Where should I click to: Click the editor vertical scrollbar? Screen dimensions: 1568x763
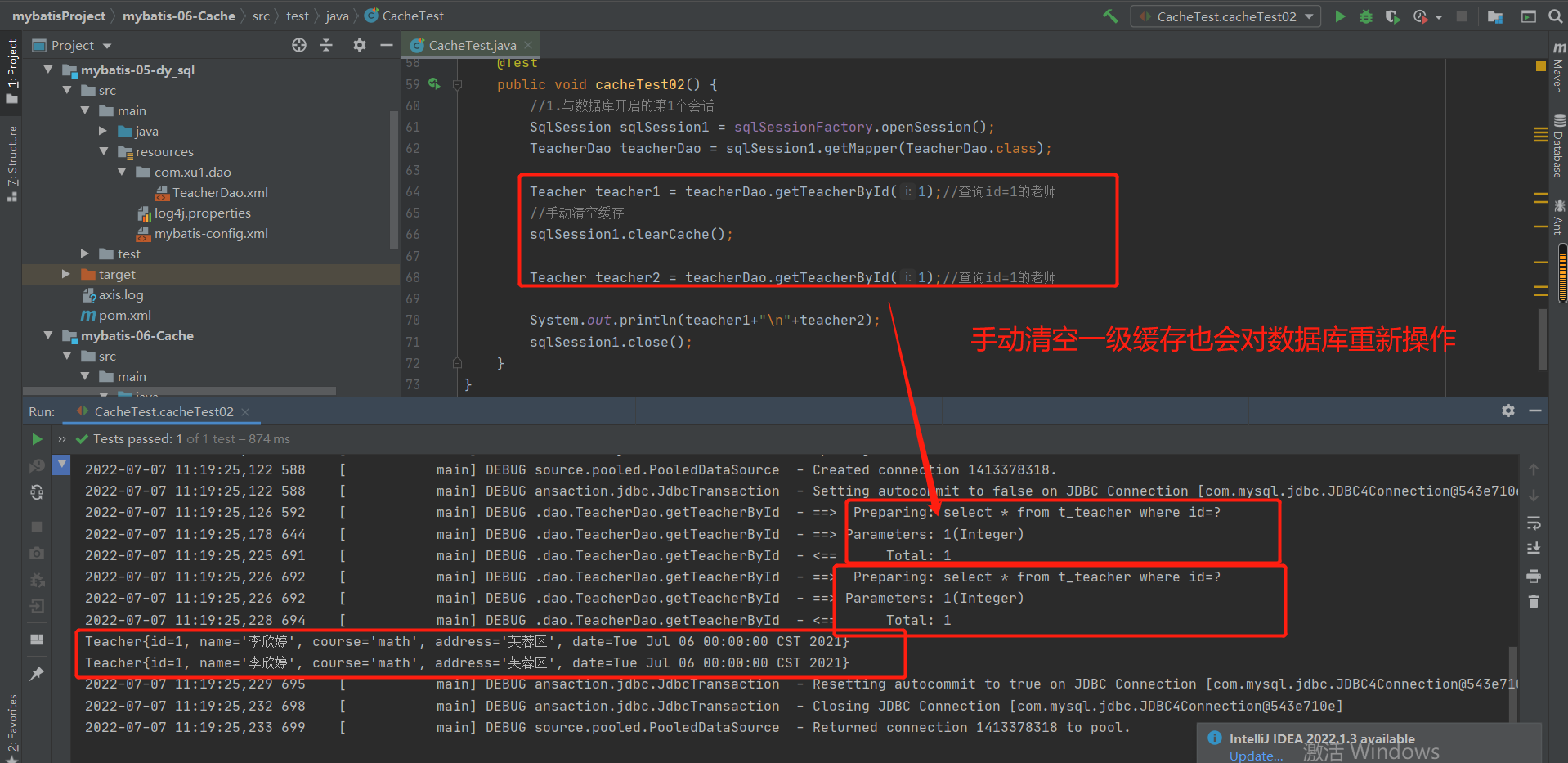pyautogui.click(x=1543, y=339)
